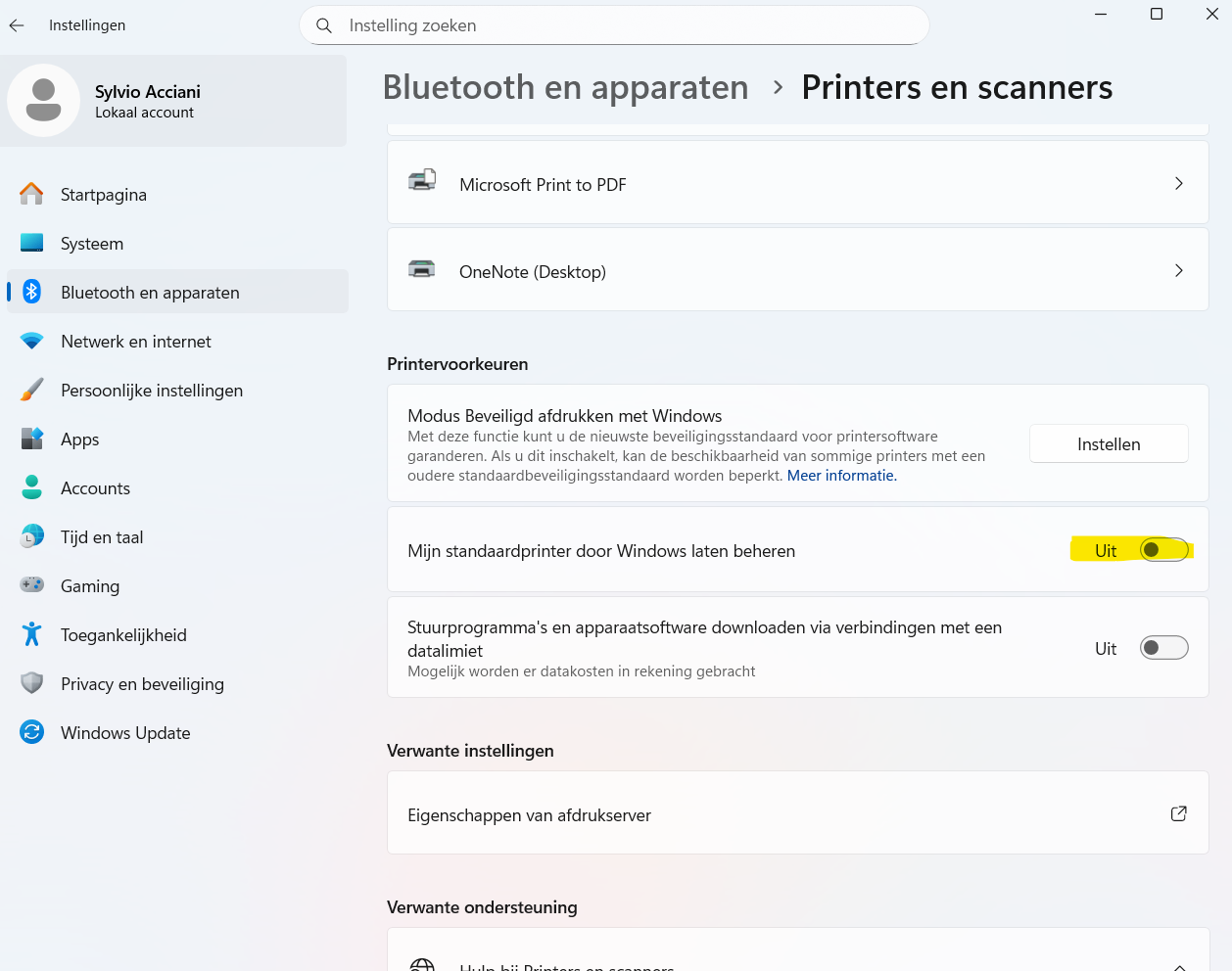Click the Persoonlijke instellingen brush icon
This screenshot has width=1232, height=971.
(x=31, y=390)
